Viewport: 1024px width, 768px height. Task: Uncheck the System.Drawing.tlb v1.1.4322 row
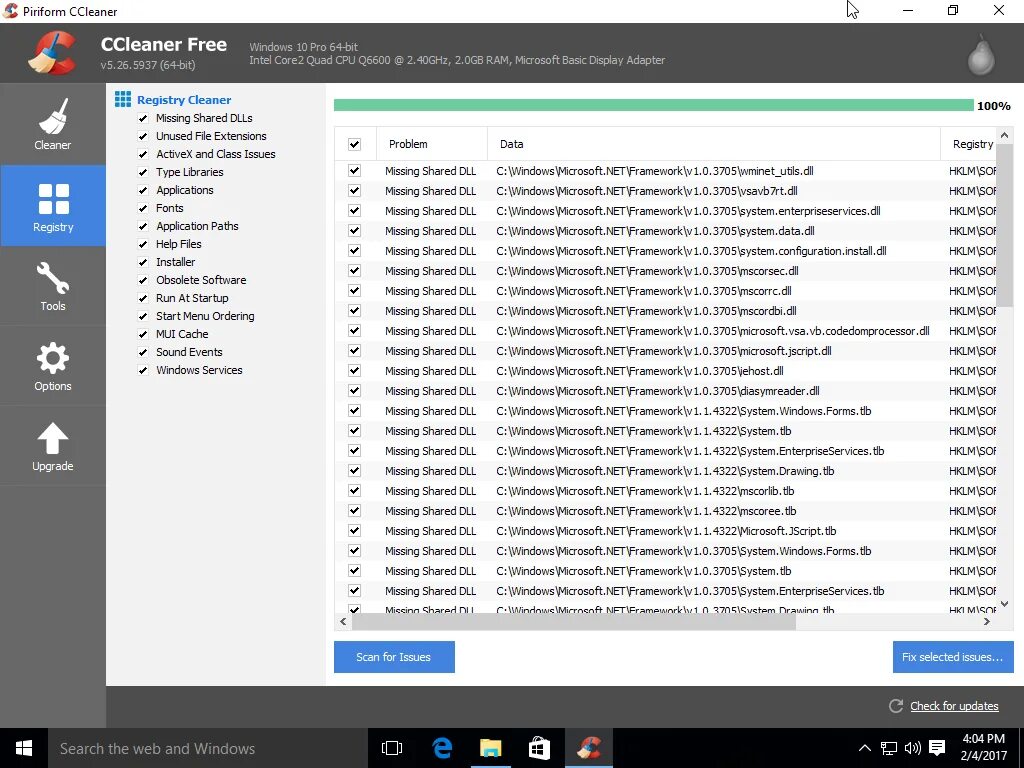click(355, 471)
